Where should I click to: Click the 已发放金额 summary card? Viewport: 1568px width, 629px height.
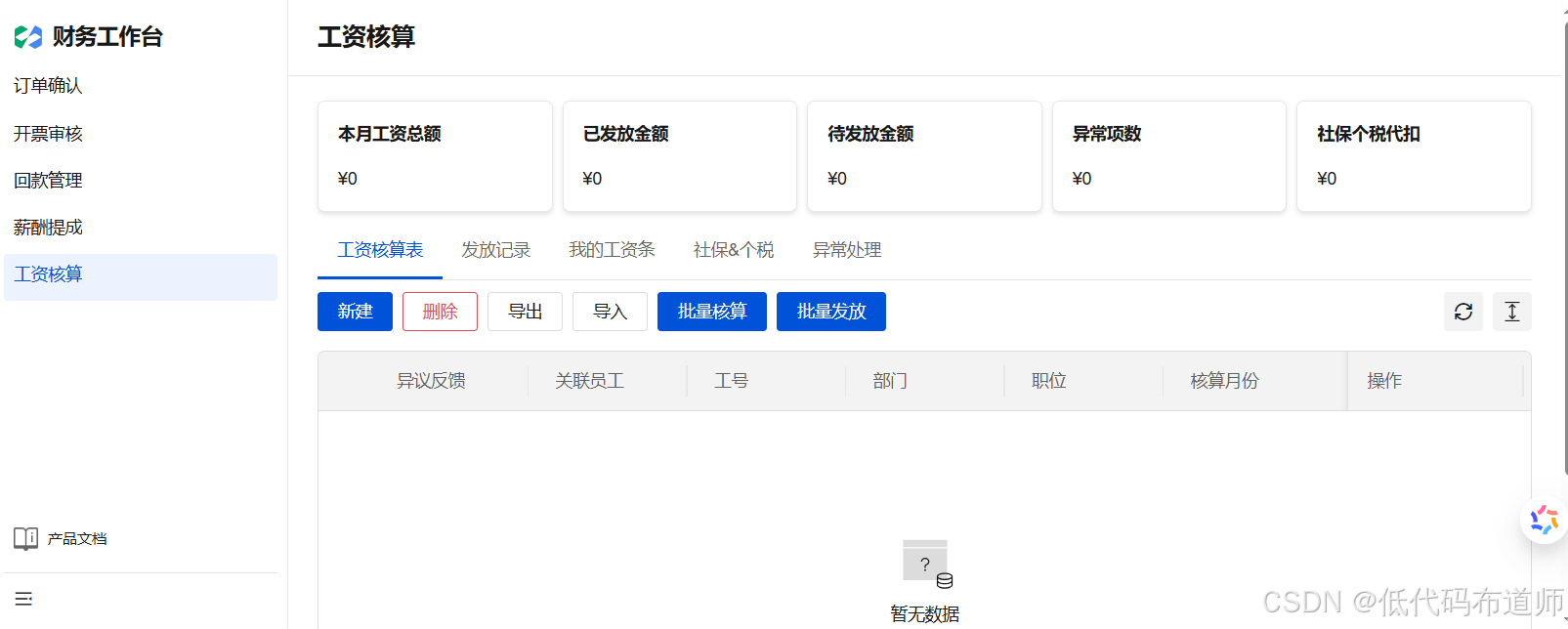[680, 156]
